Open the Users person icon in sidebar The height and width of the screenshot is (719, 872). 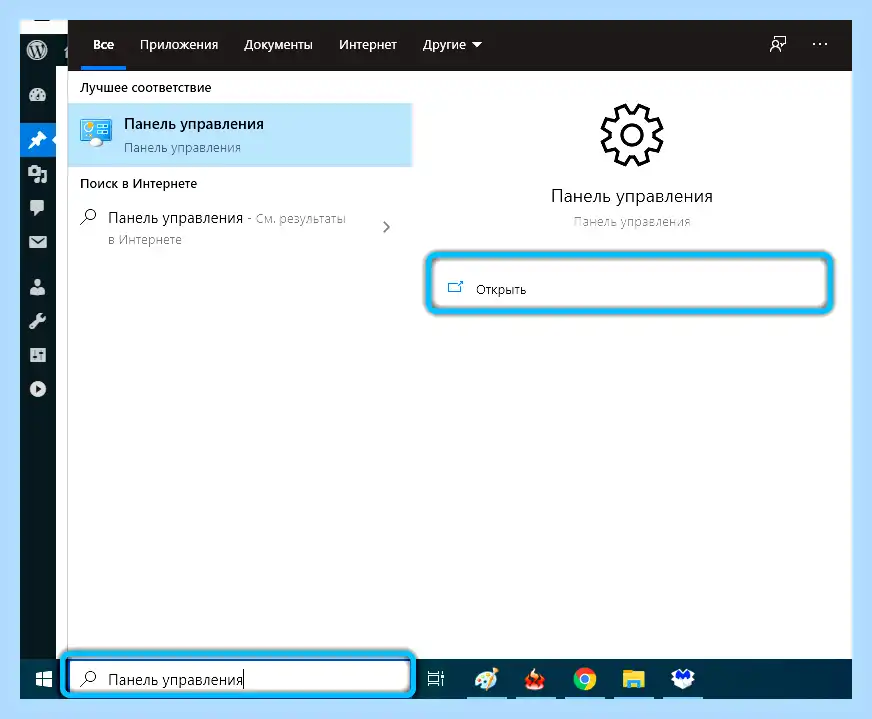point(37,287)
